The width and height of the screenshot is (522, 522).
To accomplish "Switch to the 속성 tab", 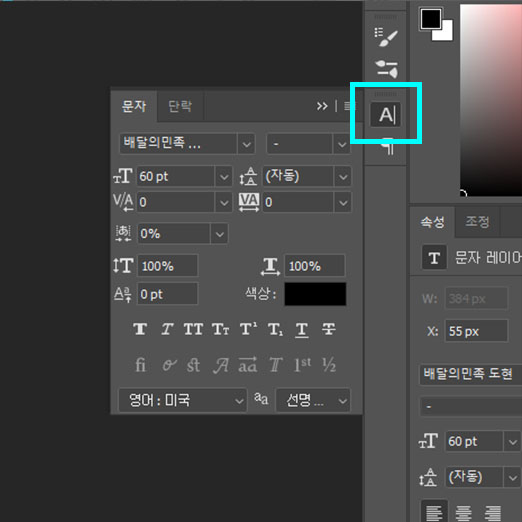I will 432,222.
